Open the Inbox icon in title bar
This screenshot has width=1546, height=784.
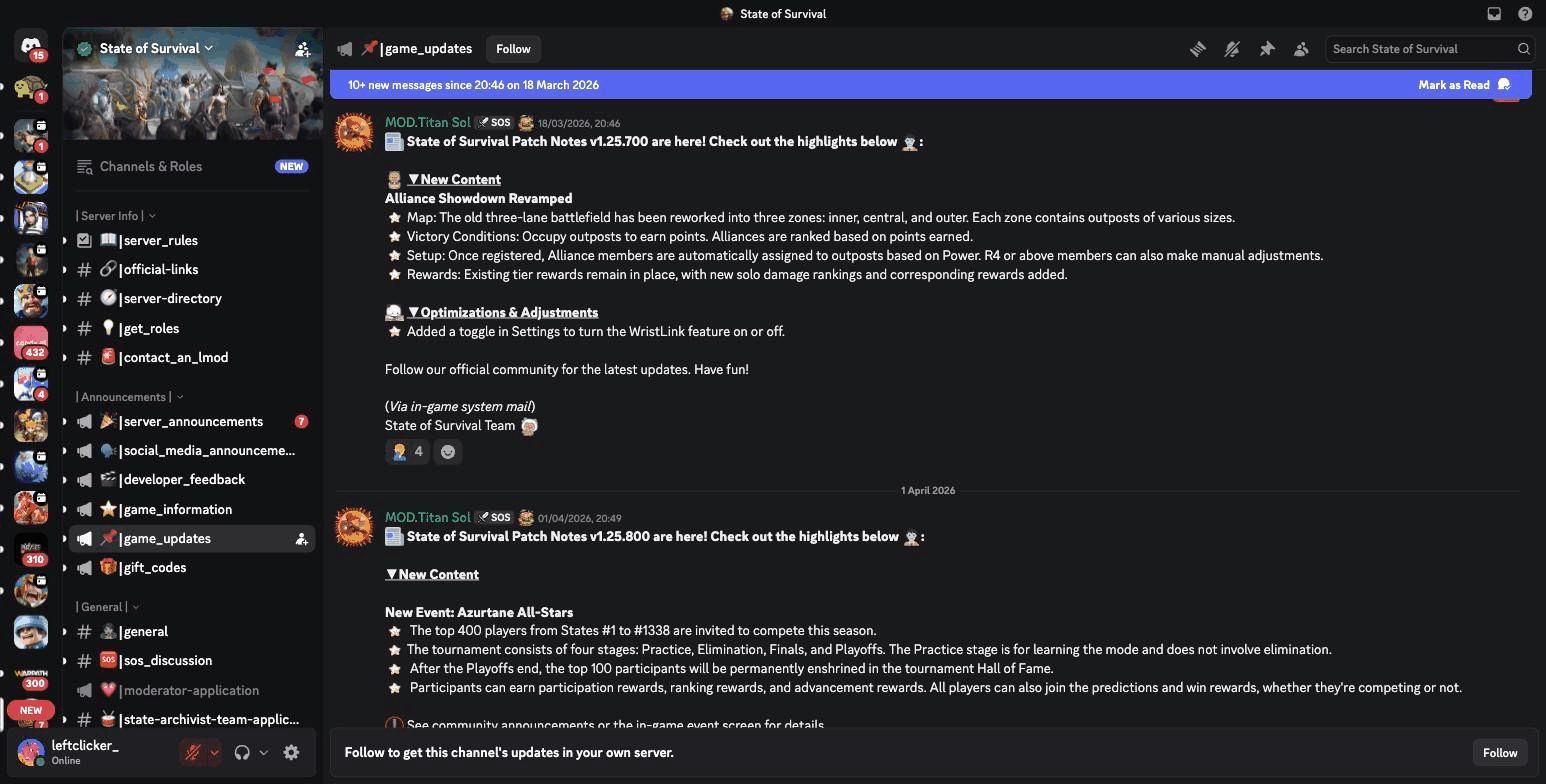(x=1494, y=14)
